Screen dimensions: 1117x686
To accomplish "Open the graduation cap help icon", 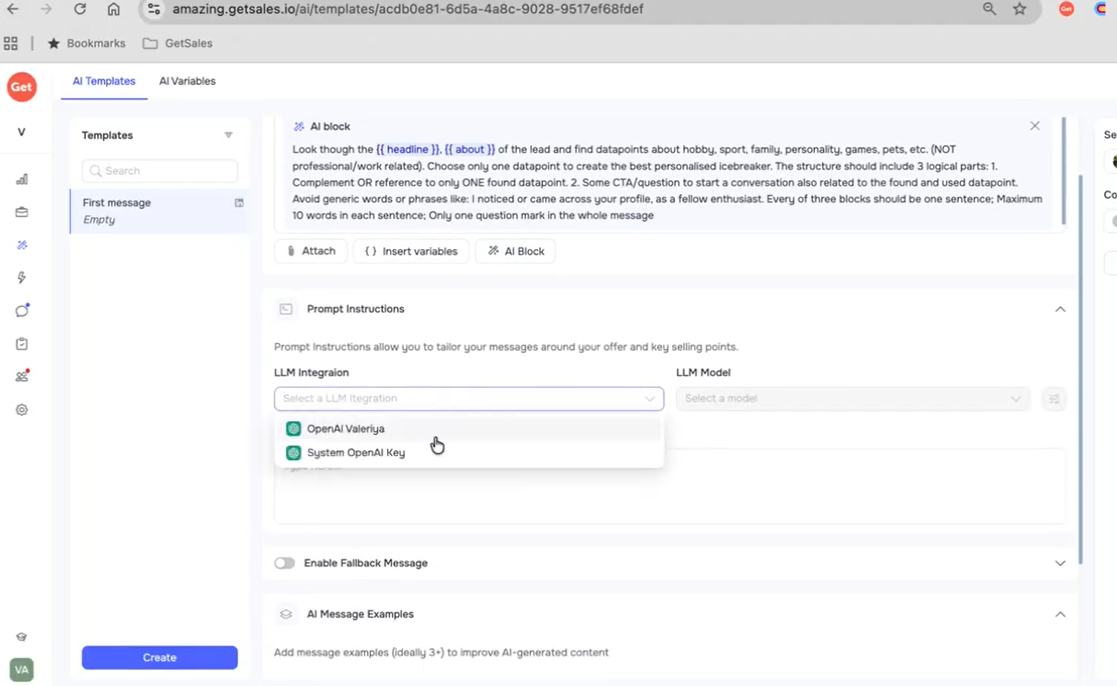I will 21,637.
